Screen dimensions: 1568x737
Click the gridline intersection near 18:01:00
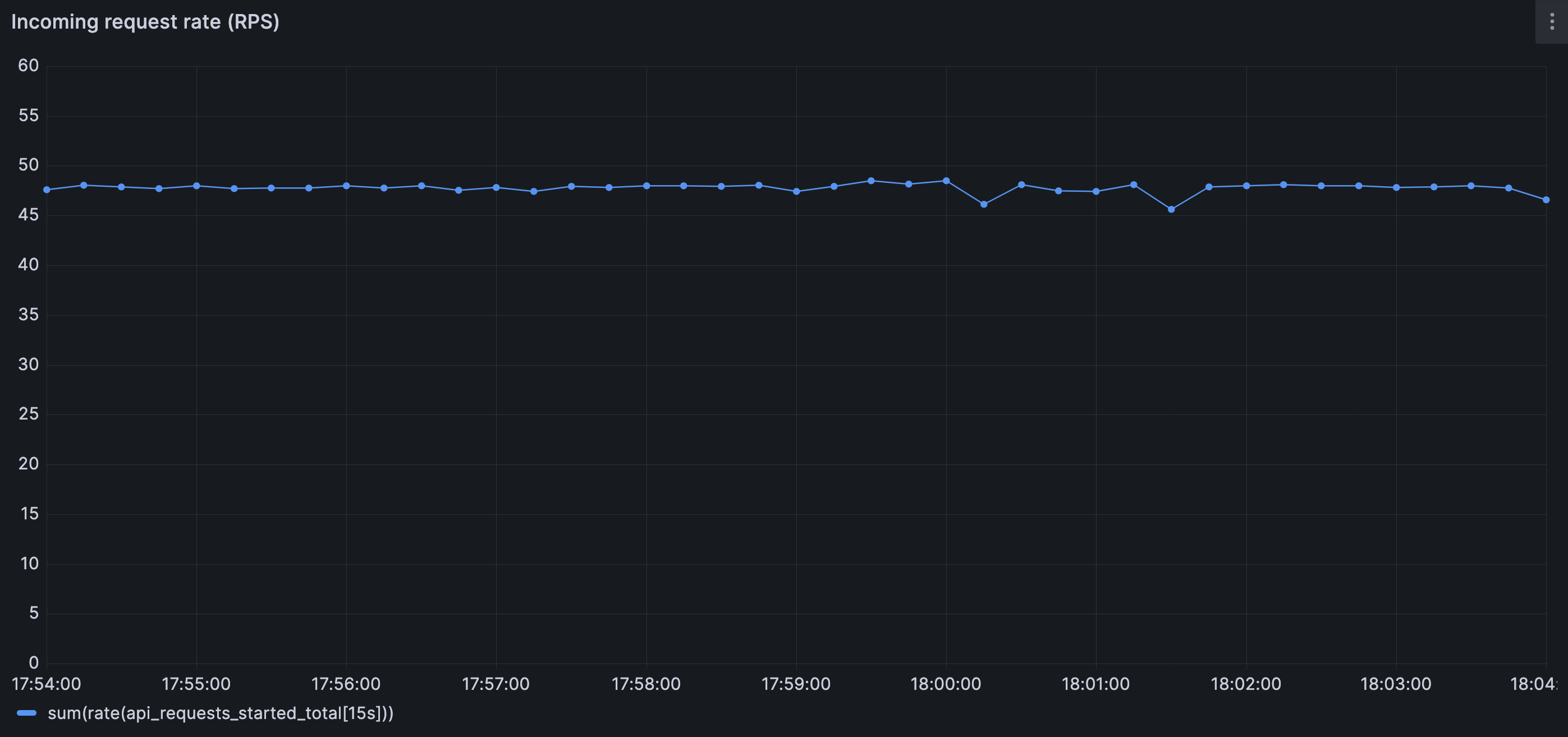1096,215
